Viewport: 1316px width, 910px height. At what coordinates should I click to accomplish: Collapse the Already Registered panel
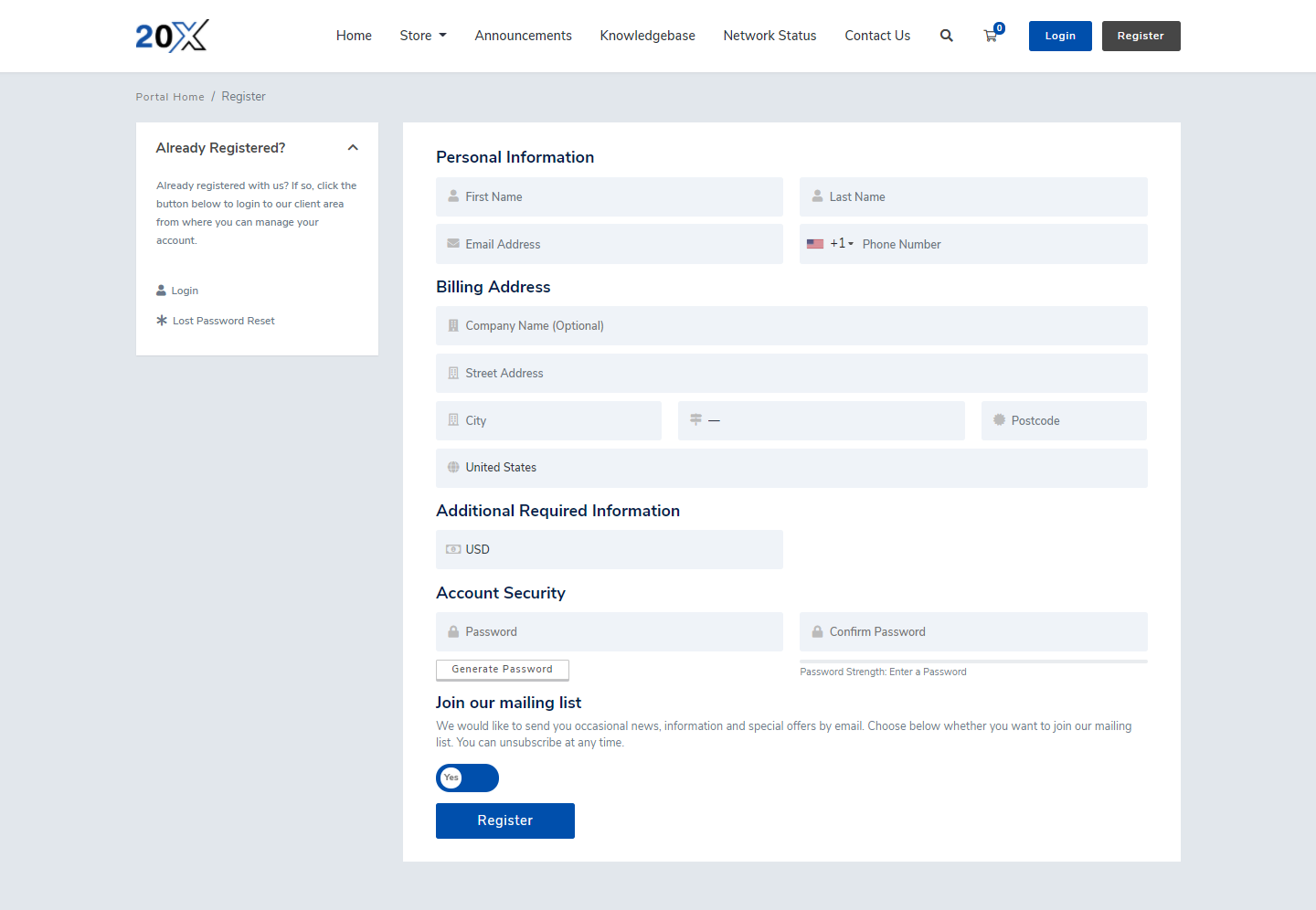point(353,148)
